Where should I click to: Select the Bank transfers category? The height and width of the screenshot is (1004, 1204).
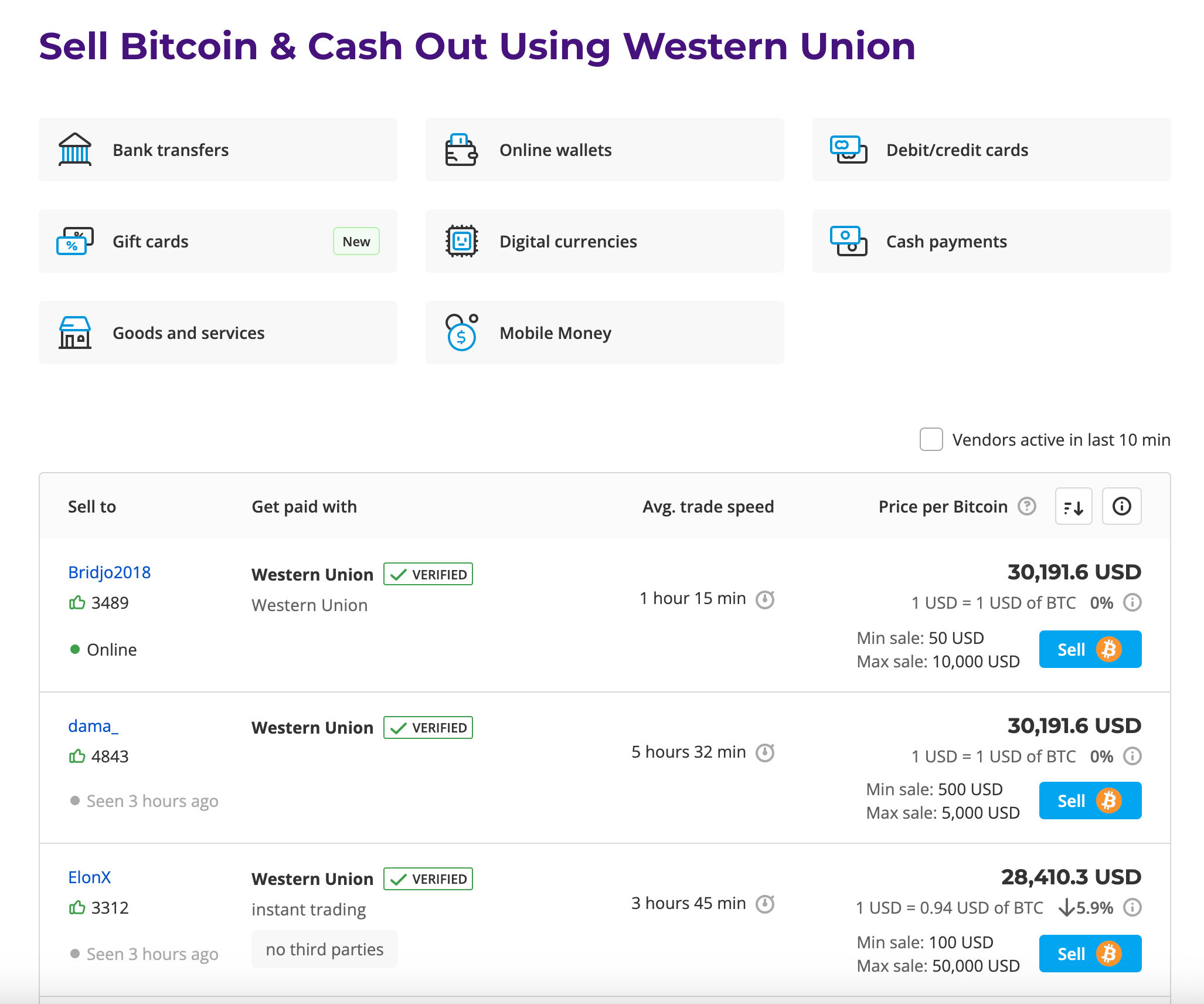click(218, 150)
